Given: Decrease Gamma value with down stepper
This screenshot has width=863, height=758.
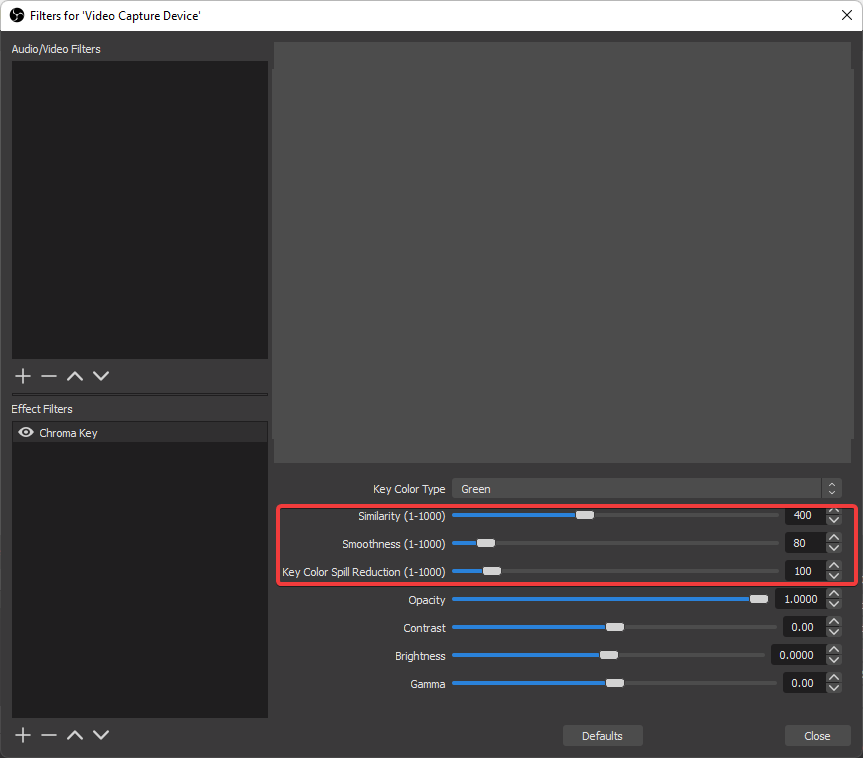Looking at the screenshot, I should [x=834, y=689].
